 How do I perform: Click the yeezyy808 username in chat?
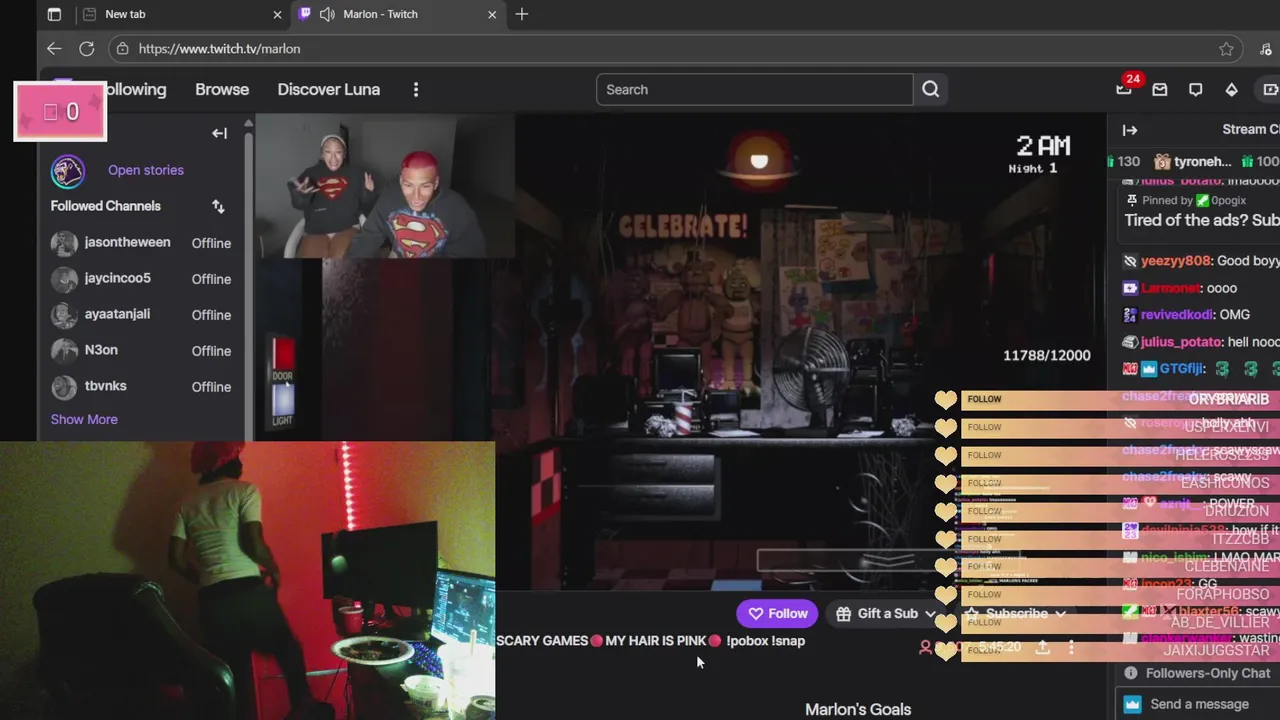coord(1175,261)
